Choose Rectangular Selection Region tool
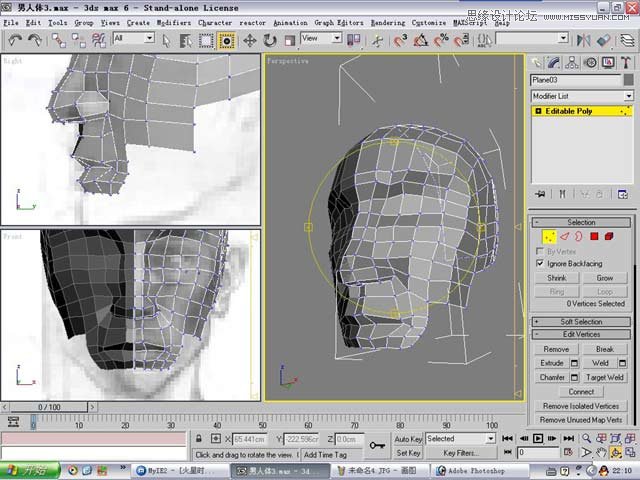The height and width of the screenshot is (480, 640). coord(206,40)
